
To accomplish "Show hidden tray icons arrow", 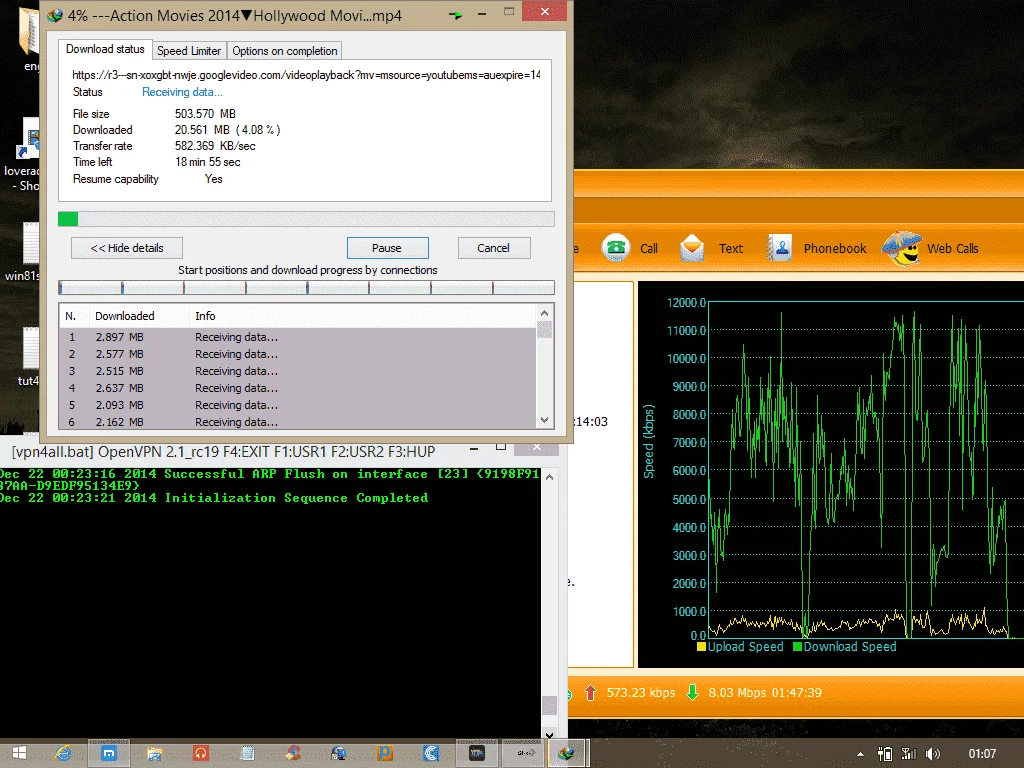I will tap(861, 754).
